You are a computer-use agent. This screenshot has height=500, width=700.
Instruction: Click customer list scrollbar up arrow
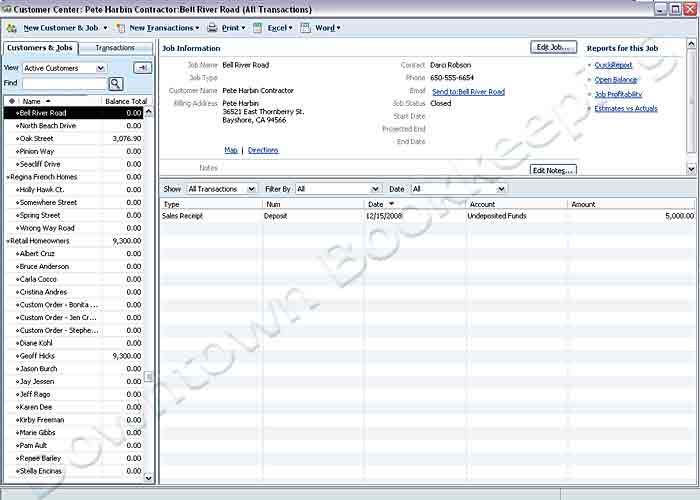pos(149,112)
